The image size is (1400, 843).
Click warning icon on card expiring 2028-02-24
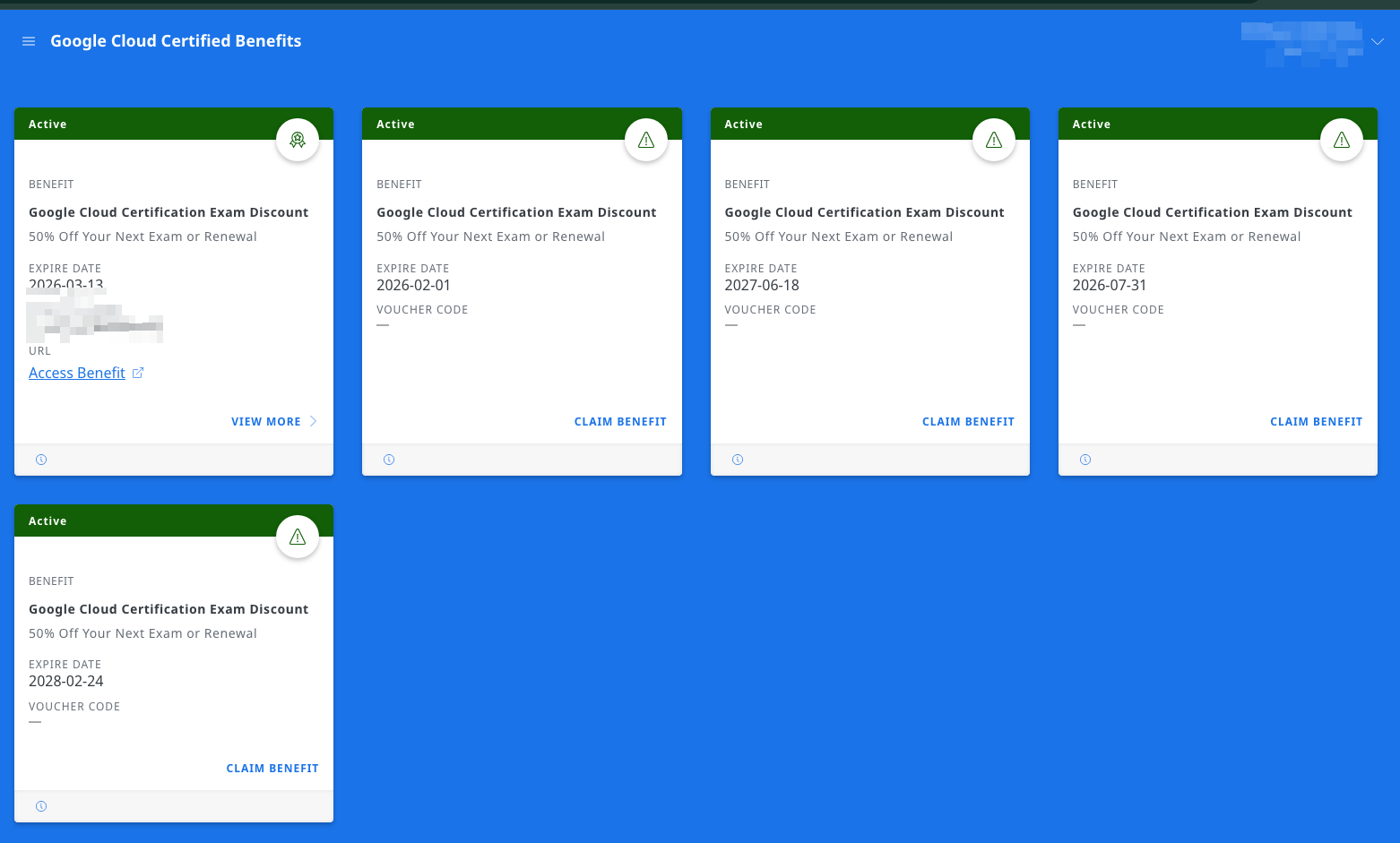pyautogui.click(x=298, y=537)
